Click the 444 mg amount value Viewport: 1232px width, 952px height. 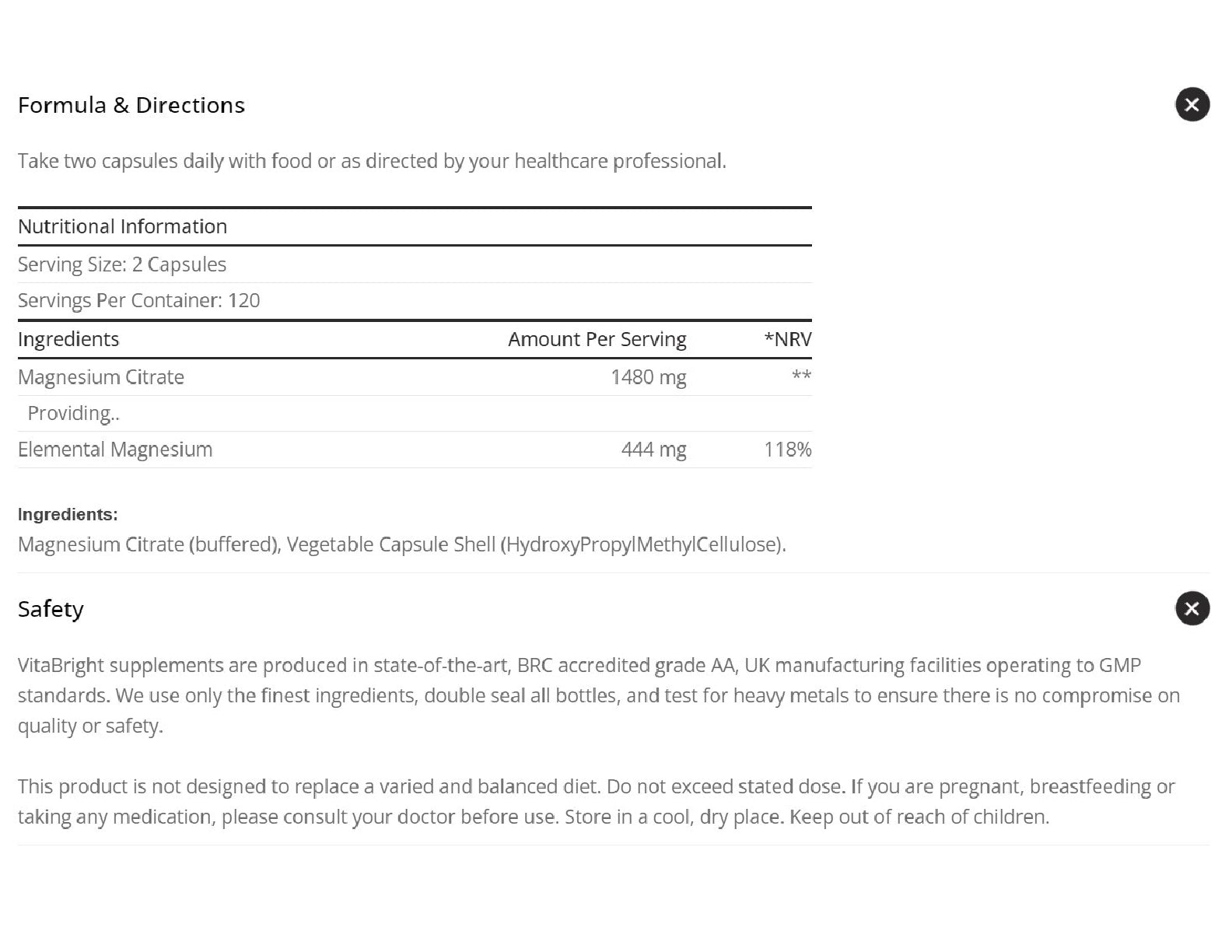coord(653,450)
